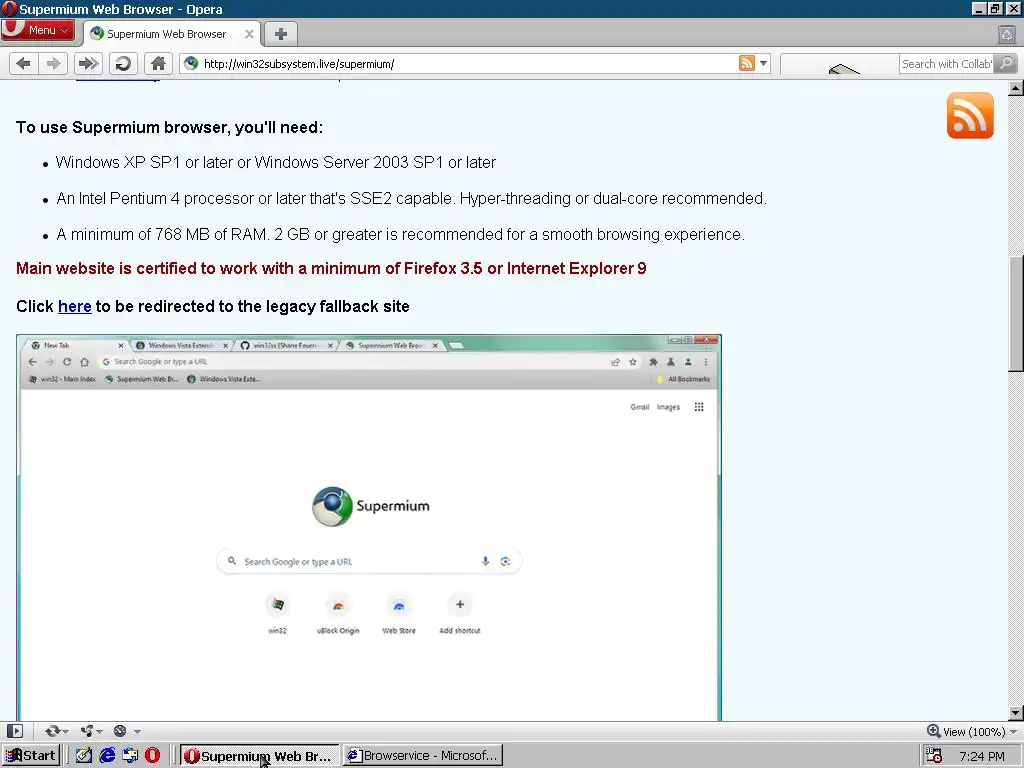Reload the current page
The width and height of the screenshot is (1024, 768).
(x=123, y=63)
